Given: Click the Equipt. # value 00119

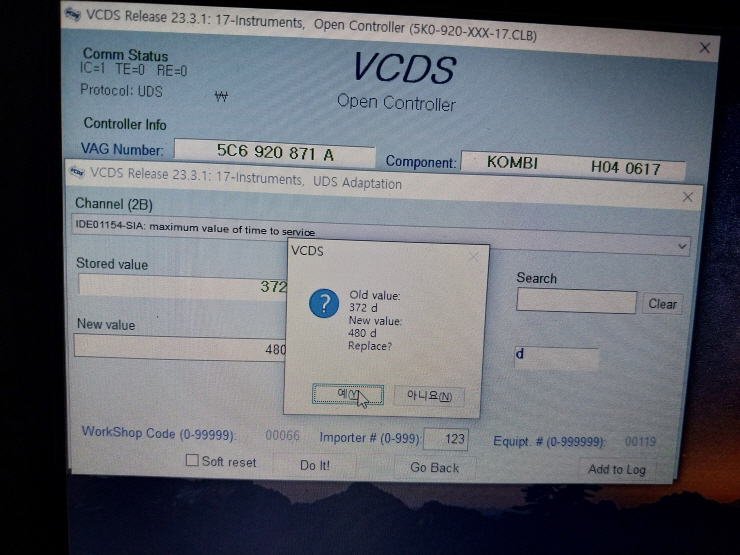Looking at the screenshot, I should click(640, 442).
